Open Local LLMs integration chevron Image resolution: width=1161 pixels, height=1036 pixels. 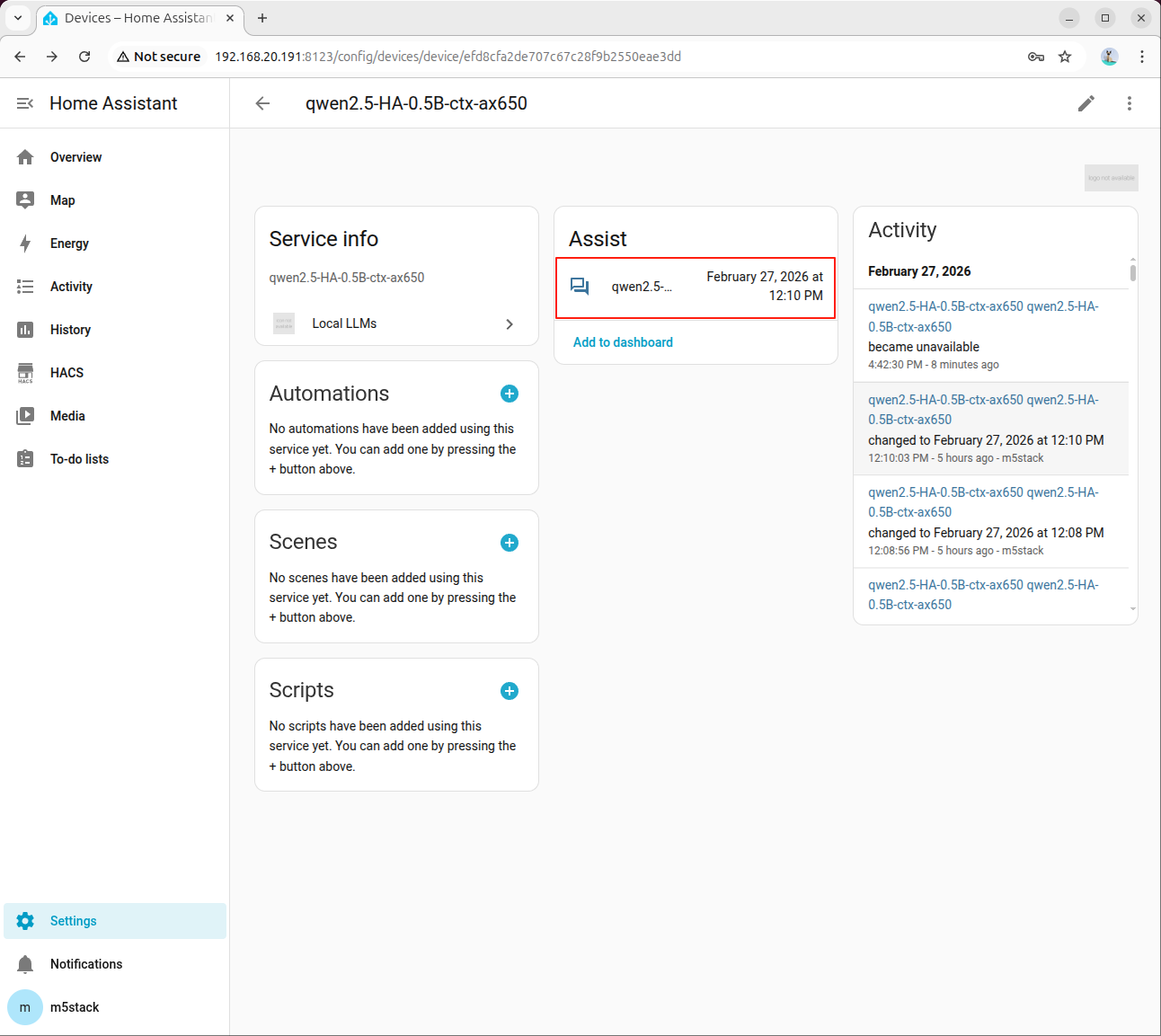(509, 324)
